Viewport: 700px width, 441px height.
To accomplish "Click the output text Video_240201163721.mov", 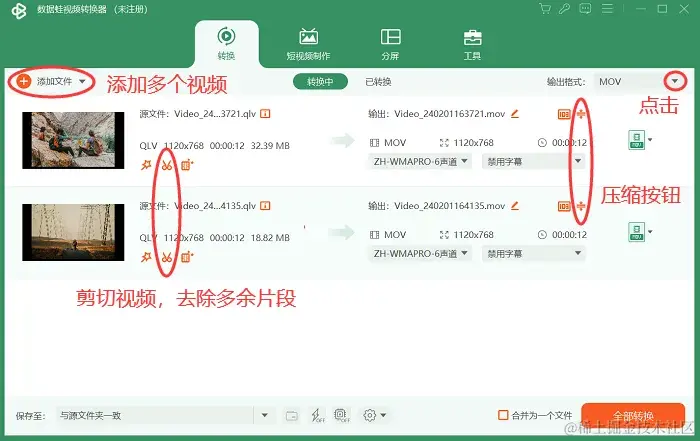I will click(x=450, y=114).
